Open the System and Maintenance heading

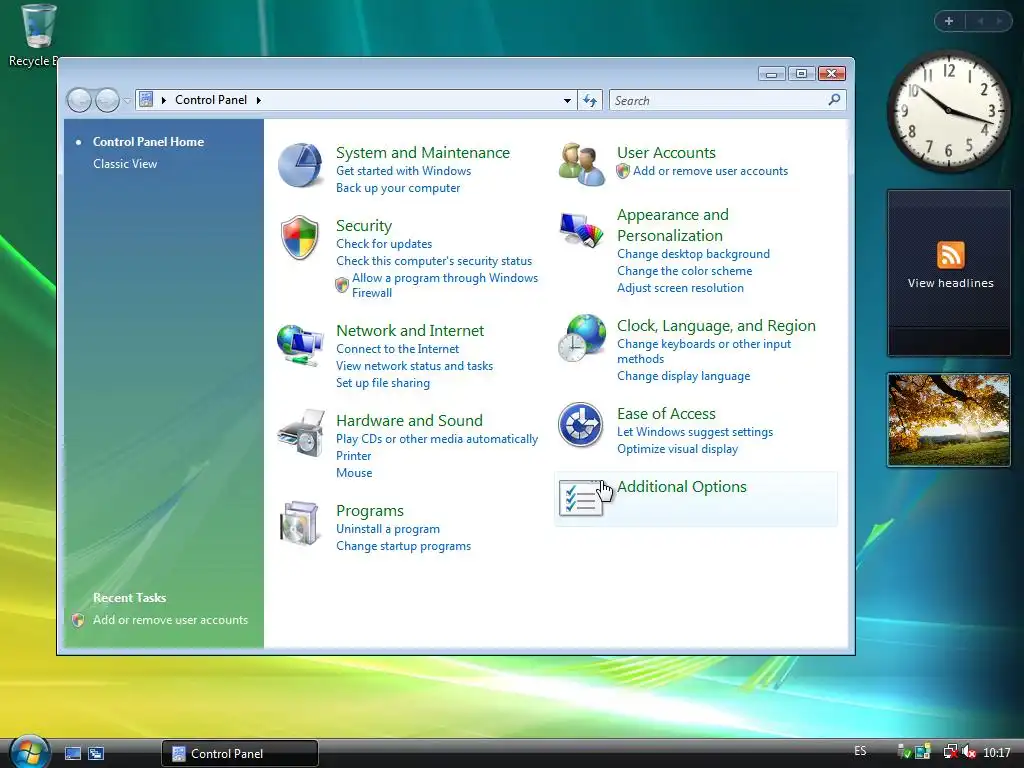[423, 152]
